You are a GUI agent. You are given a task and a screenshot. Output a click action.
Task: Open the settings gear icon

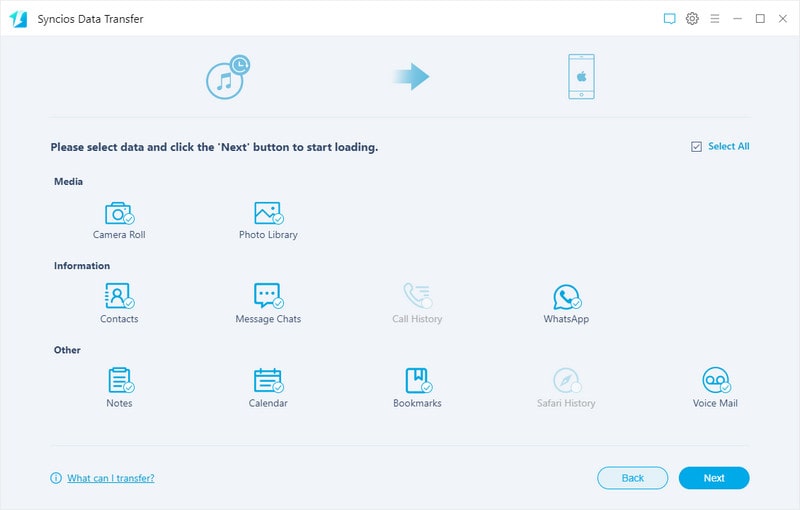pyautogui.click(x=692, y=19)
